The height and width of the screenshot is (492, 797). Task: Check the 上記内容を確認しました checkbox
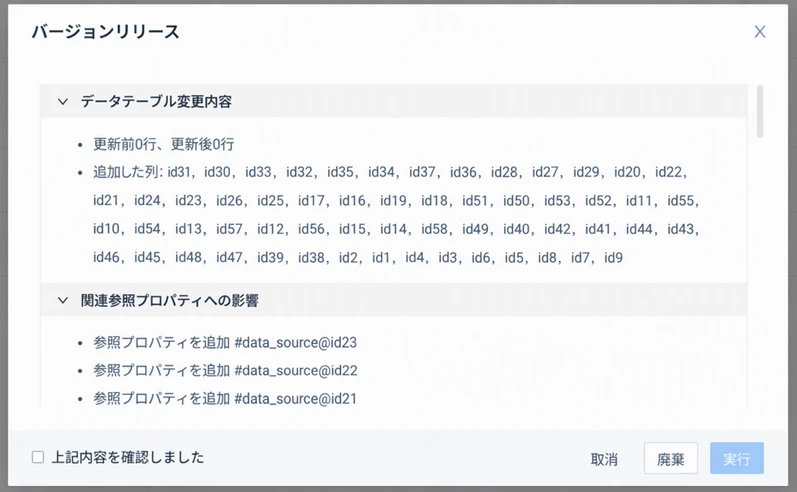pyautogui.click(x=38, y=457)
